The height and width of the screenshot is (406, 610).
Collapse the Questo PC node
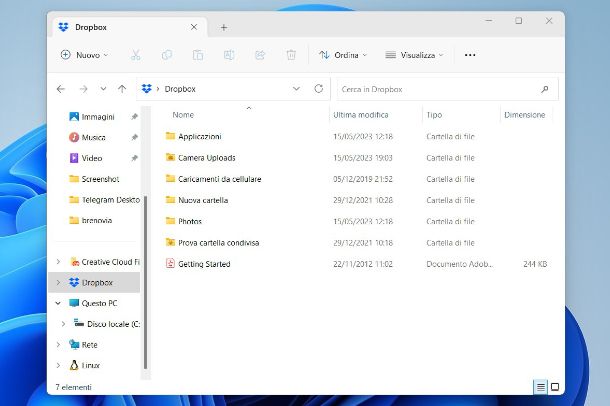pos(58,303)
